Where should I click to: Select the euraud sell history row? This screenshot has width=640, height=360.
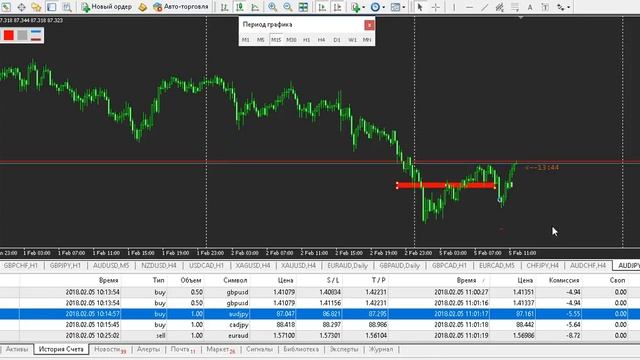[x=320, y=336]
